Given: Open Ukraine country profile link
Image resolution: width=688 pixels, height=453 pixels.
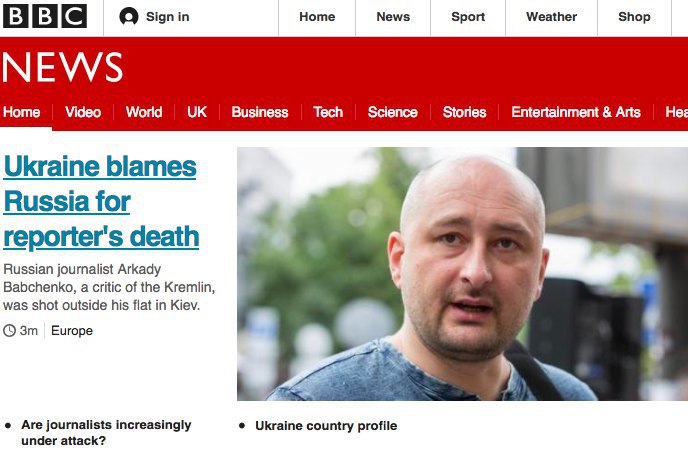Looking at the screenshot, I should click(x=326, y=426).
